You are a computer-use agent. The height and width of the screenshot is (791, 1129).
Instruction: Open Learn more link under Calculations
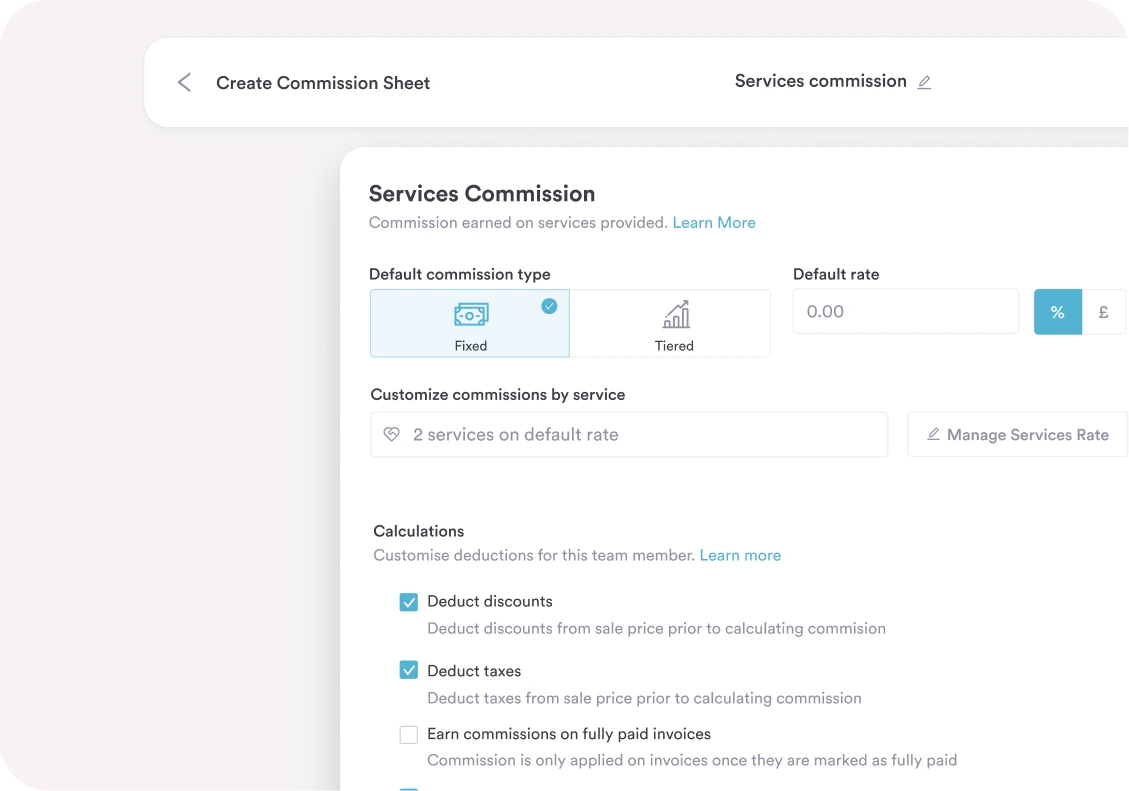(x=740, y=556)
